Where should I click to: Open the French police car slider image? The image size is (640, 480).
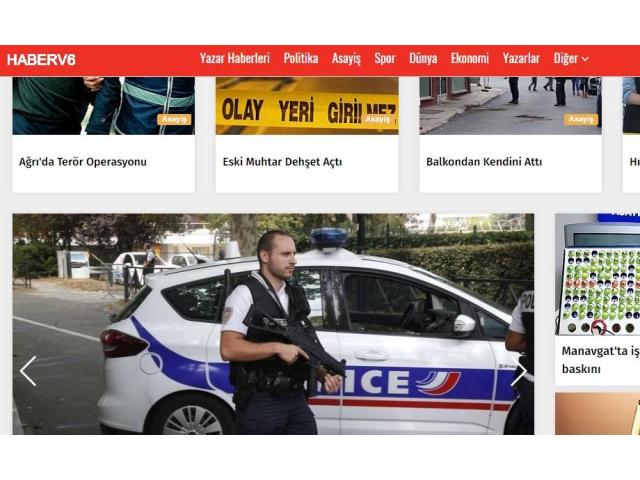[x=273, y=324]
